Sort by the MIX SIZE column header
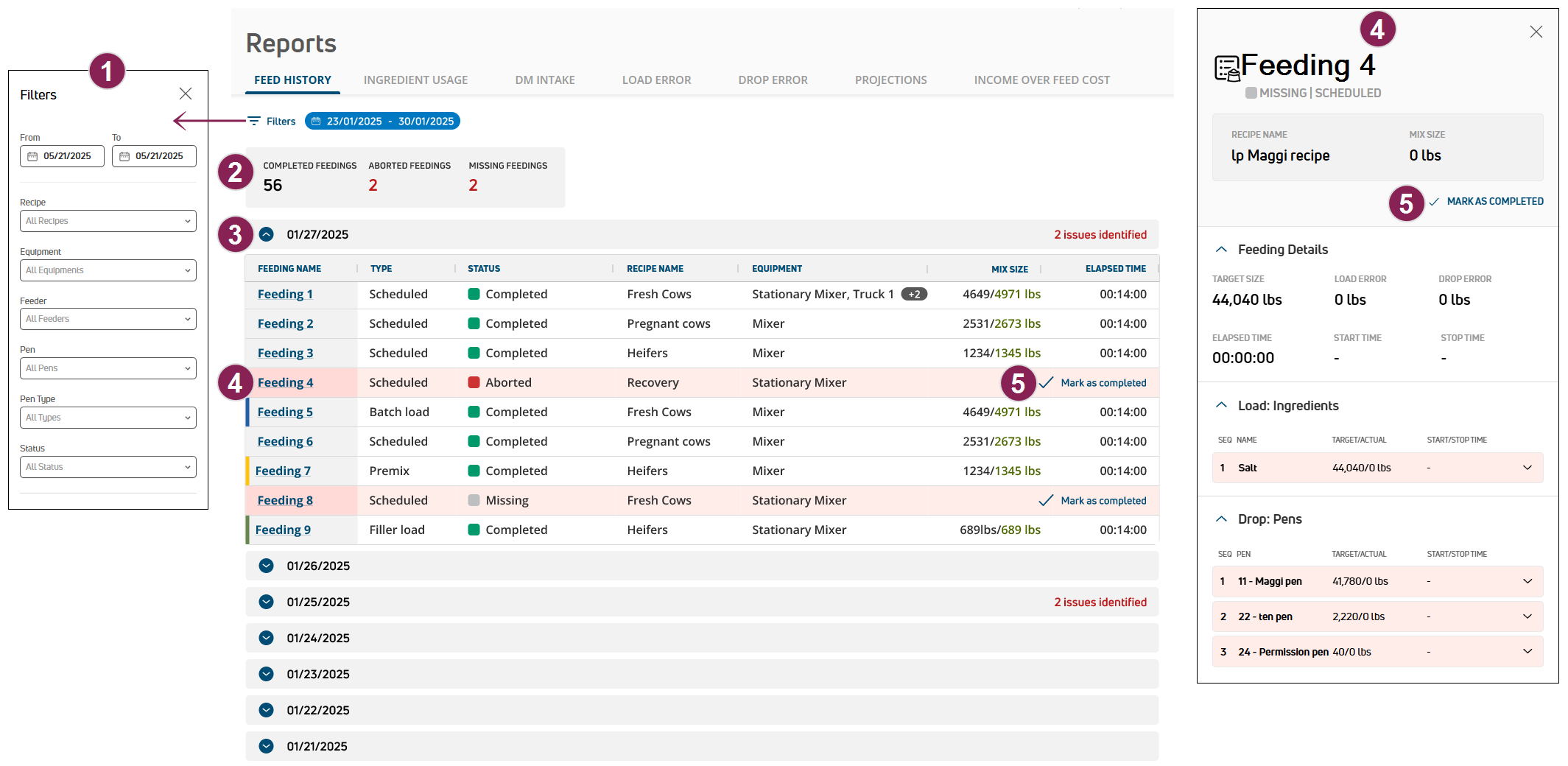 click(1010, 269)
